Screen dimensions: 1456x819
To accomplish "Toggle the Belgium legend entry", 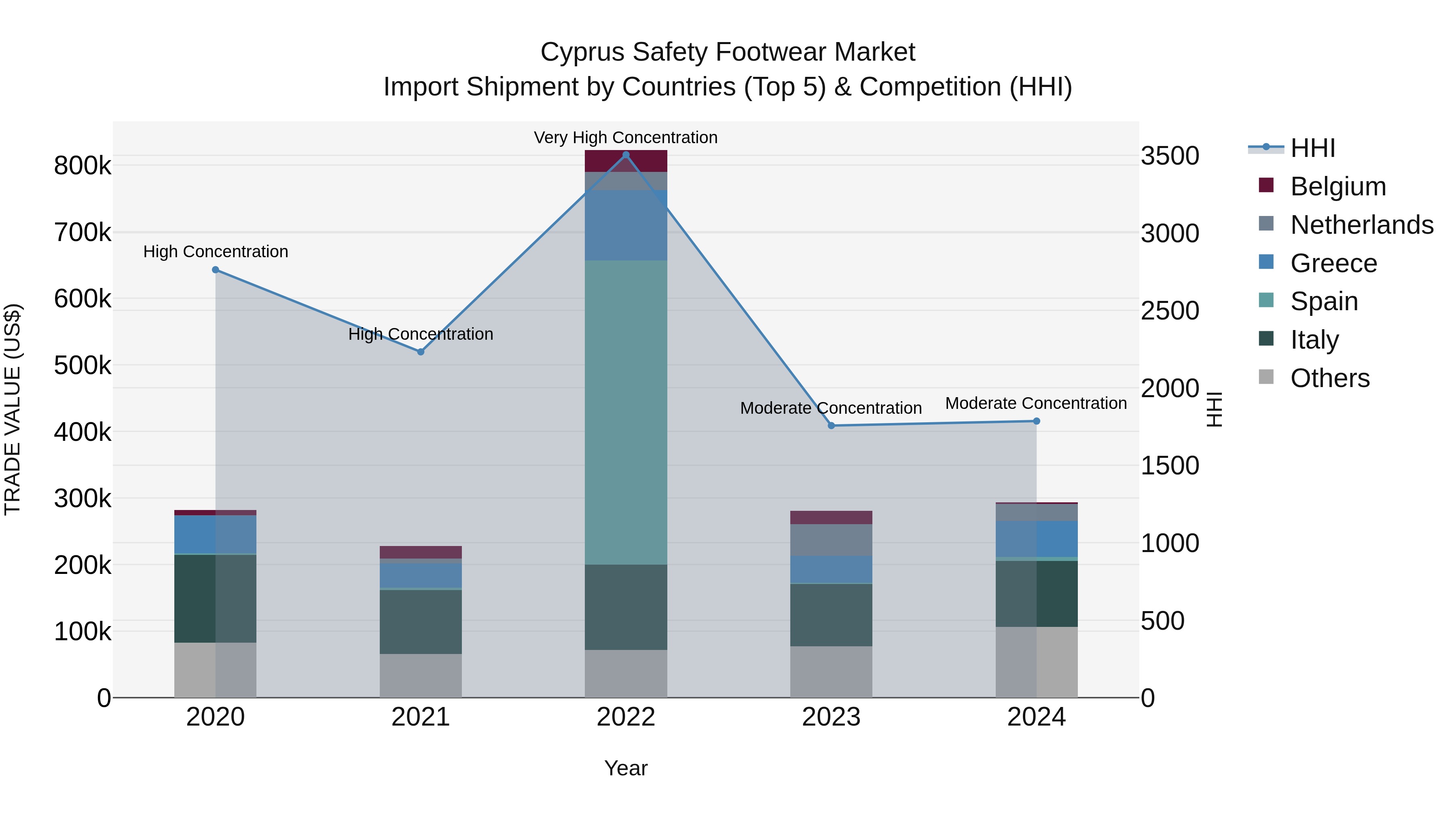I will point(1322,186).
